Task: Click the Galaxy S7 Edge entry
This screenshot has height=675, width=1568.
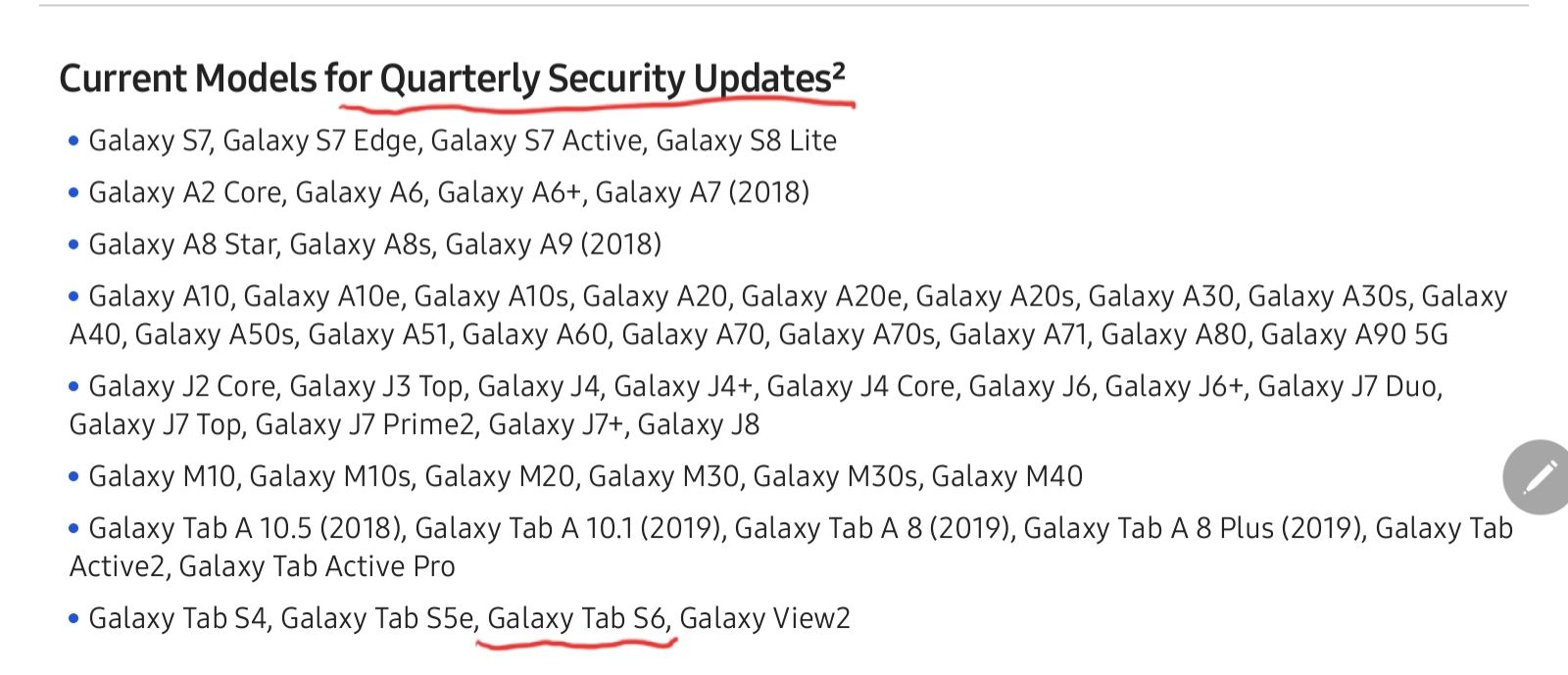Action: coord(321,141)
